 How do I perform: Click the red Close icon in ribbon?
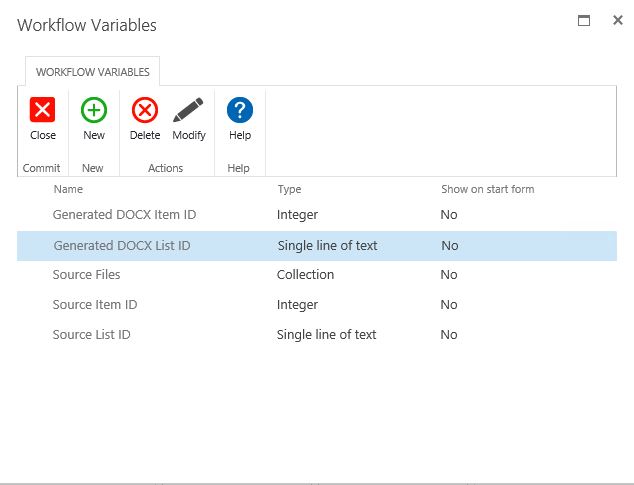pos(43,110)
